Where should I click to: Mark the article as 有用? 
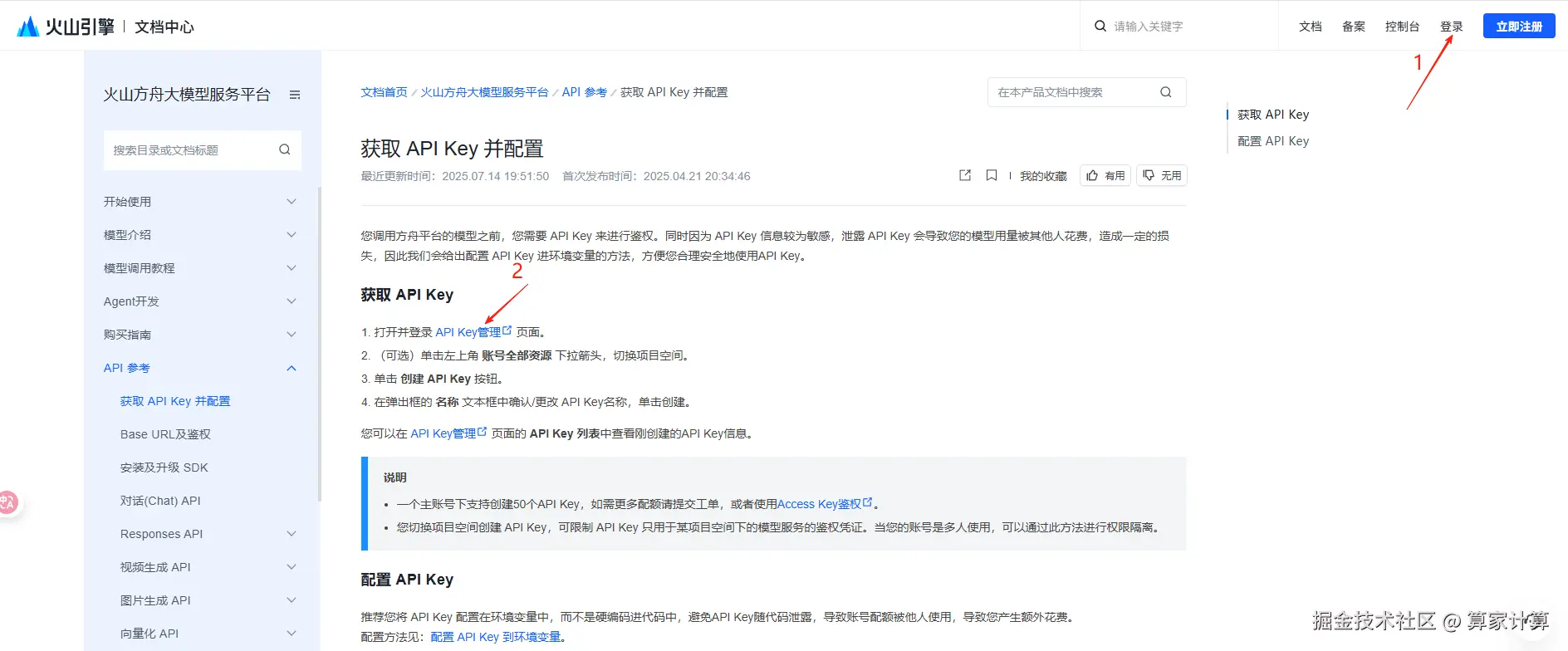pos(1105,175)
